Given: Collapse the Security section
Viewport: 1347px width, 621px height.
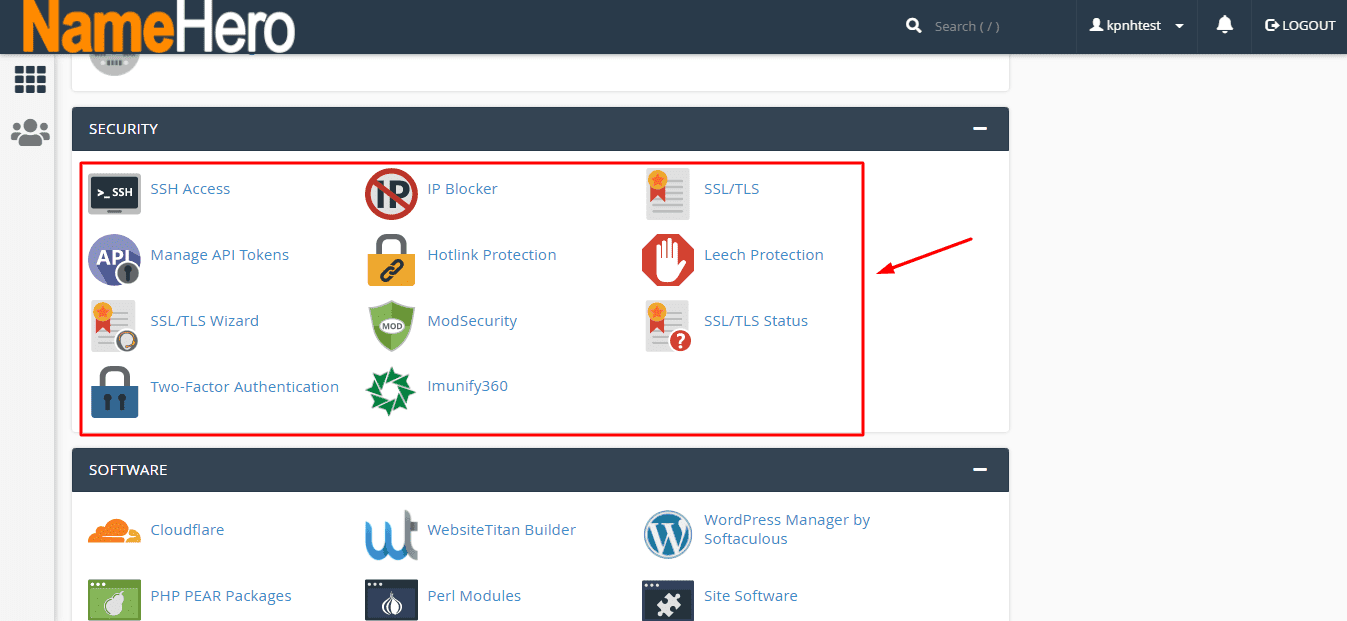Looking at the screenshot, I should [x=979, y=129].
